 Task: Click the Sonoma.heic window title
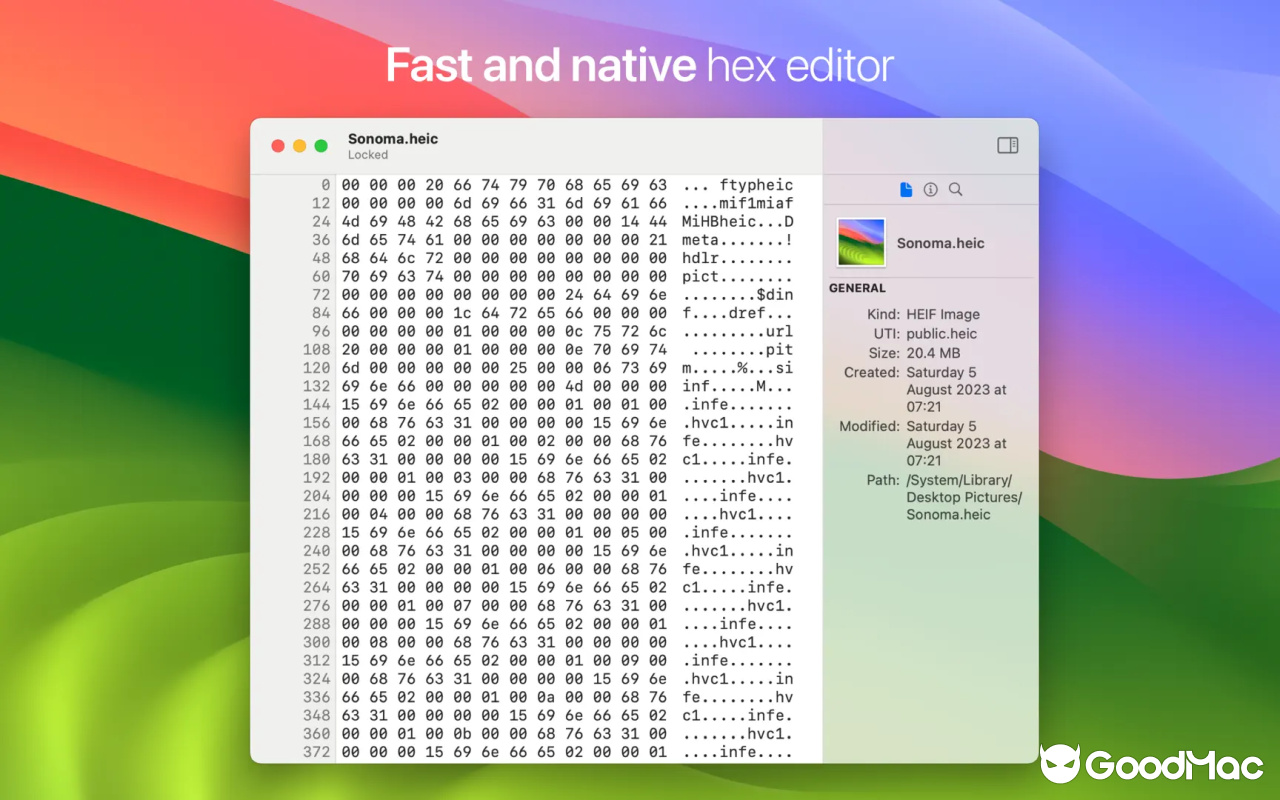[x=393, y=139]
